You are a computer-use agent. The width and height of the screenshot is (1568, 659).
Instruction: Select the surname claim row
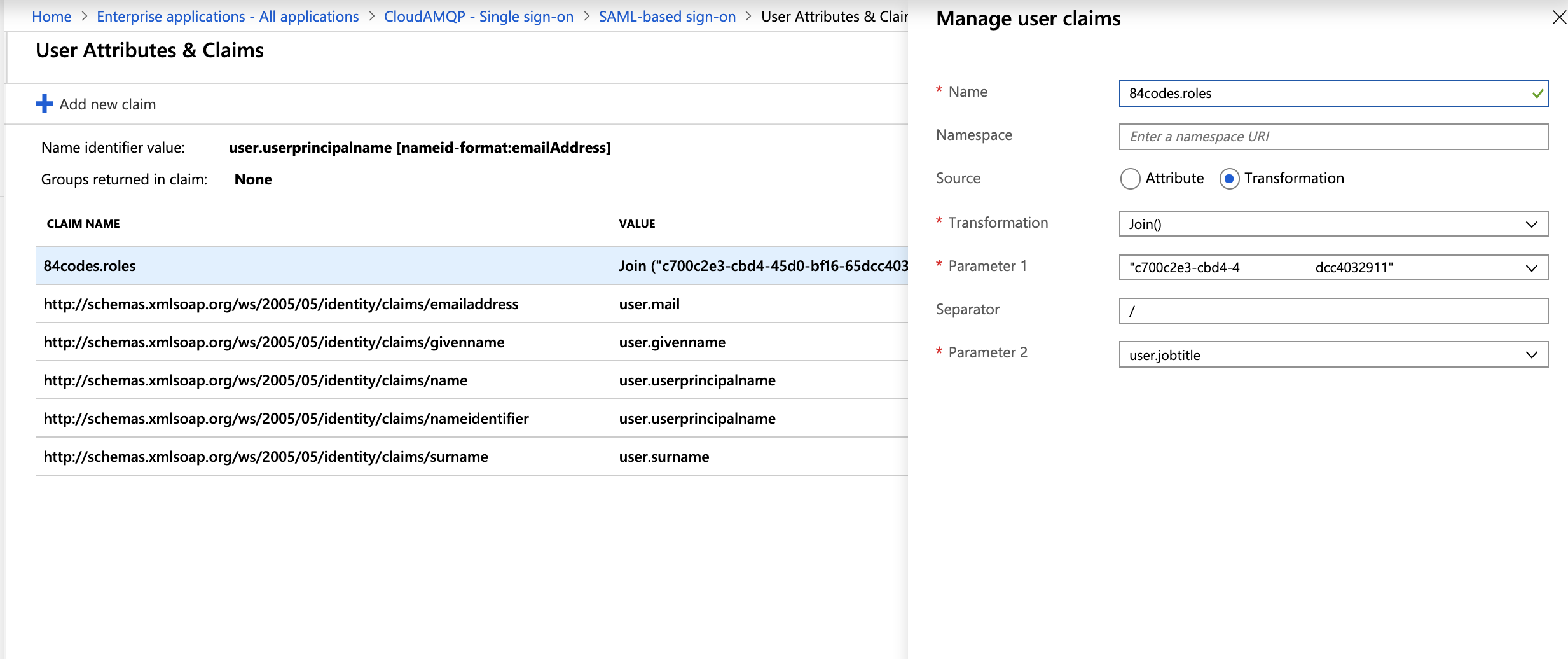pyautogui.click(x=472, y=457)
